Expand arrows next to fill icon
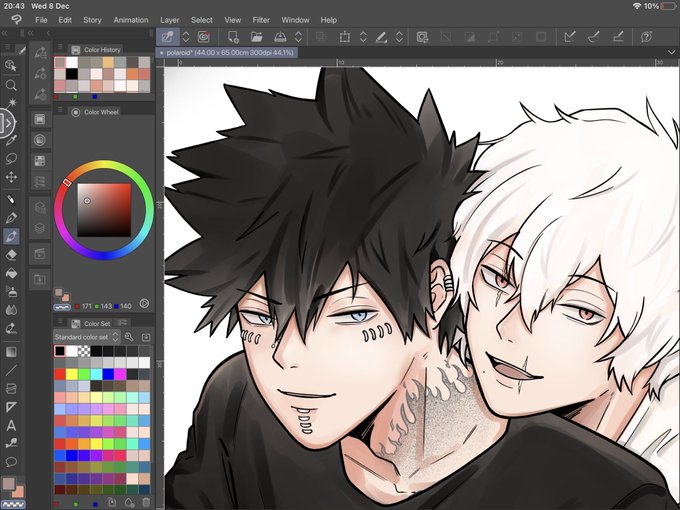 (x=399, y=37)
